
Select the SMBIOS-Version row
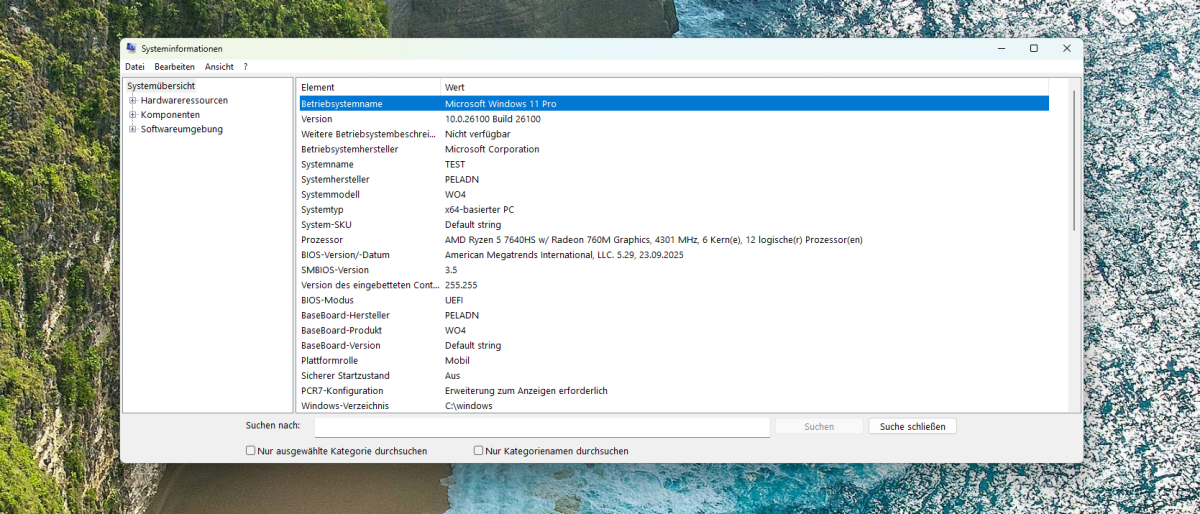click(673, 270)
